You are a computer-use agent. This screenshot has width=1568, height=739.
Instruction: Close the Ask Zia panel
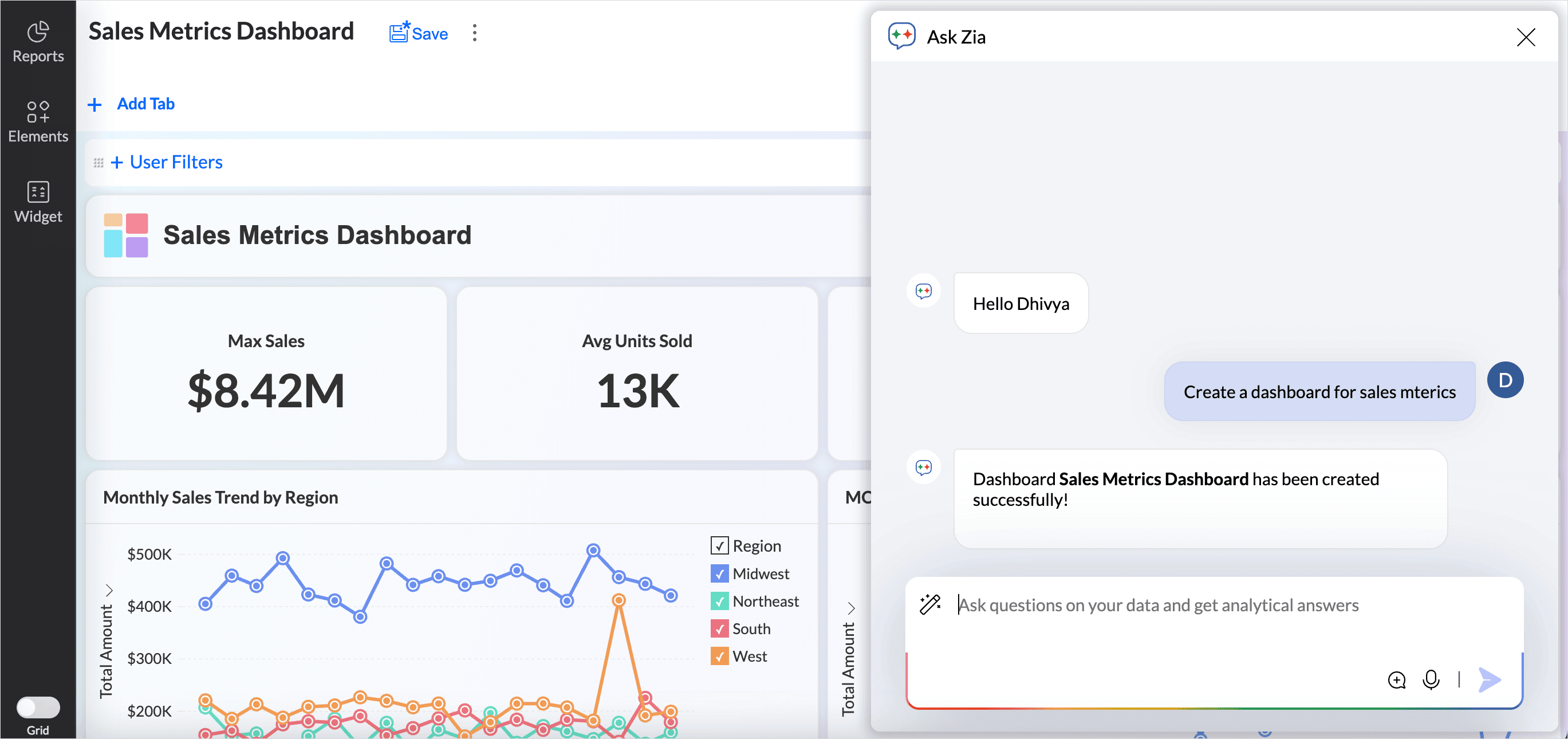coord(1526,37)
